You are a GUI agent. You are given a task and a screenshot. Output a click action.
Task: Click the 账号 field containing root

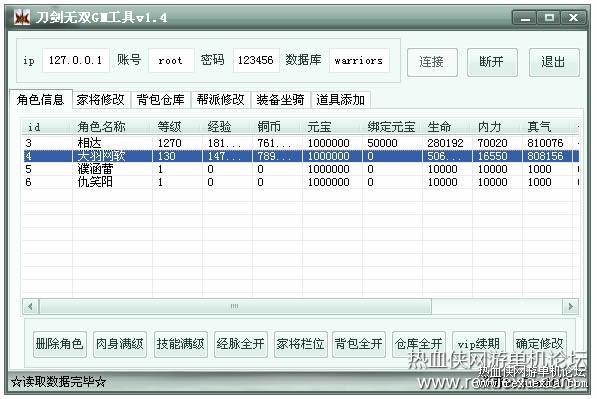171,60
